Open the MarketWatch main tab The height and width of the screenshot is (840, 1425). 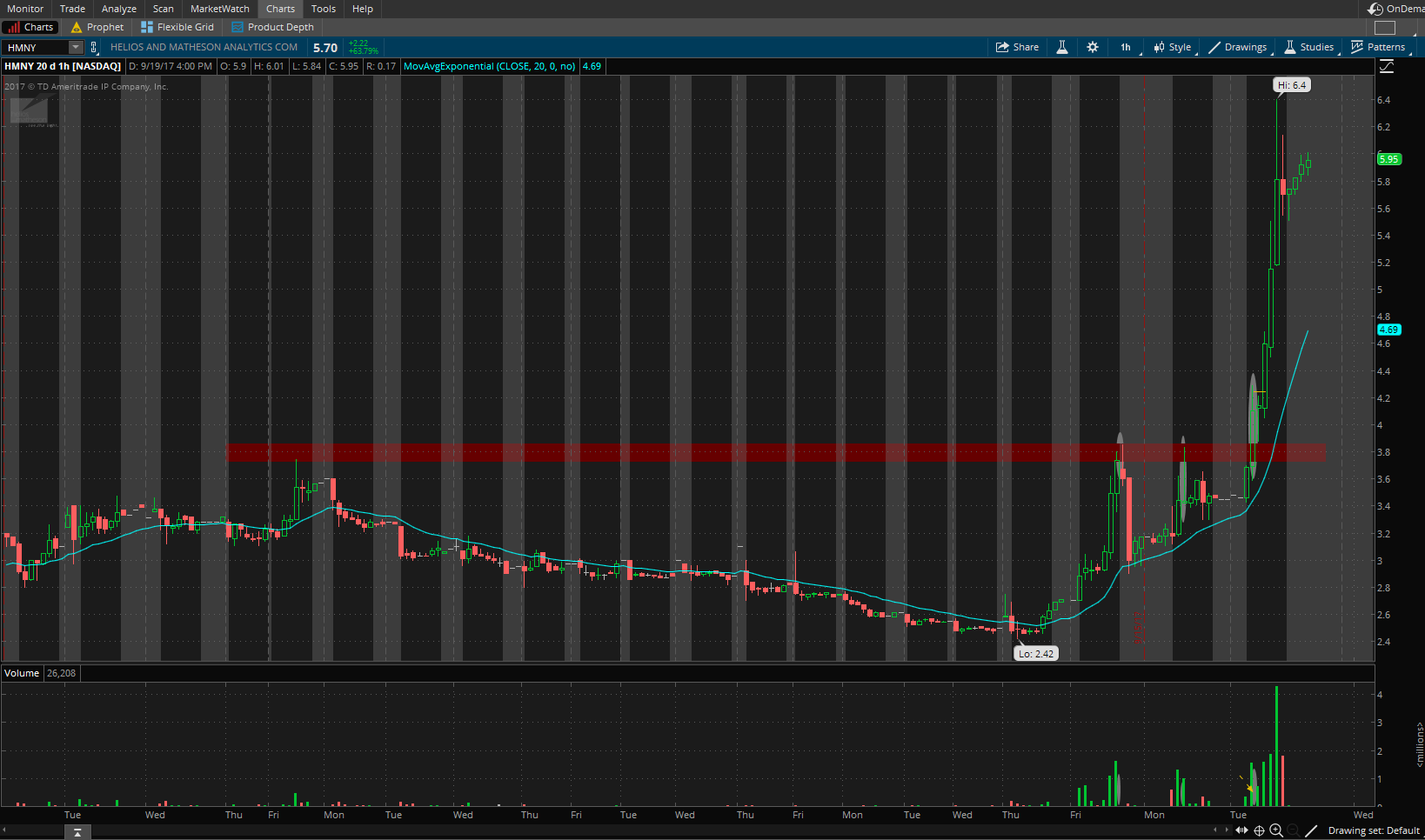[x=220, y=9]
